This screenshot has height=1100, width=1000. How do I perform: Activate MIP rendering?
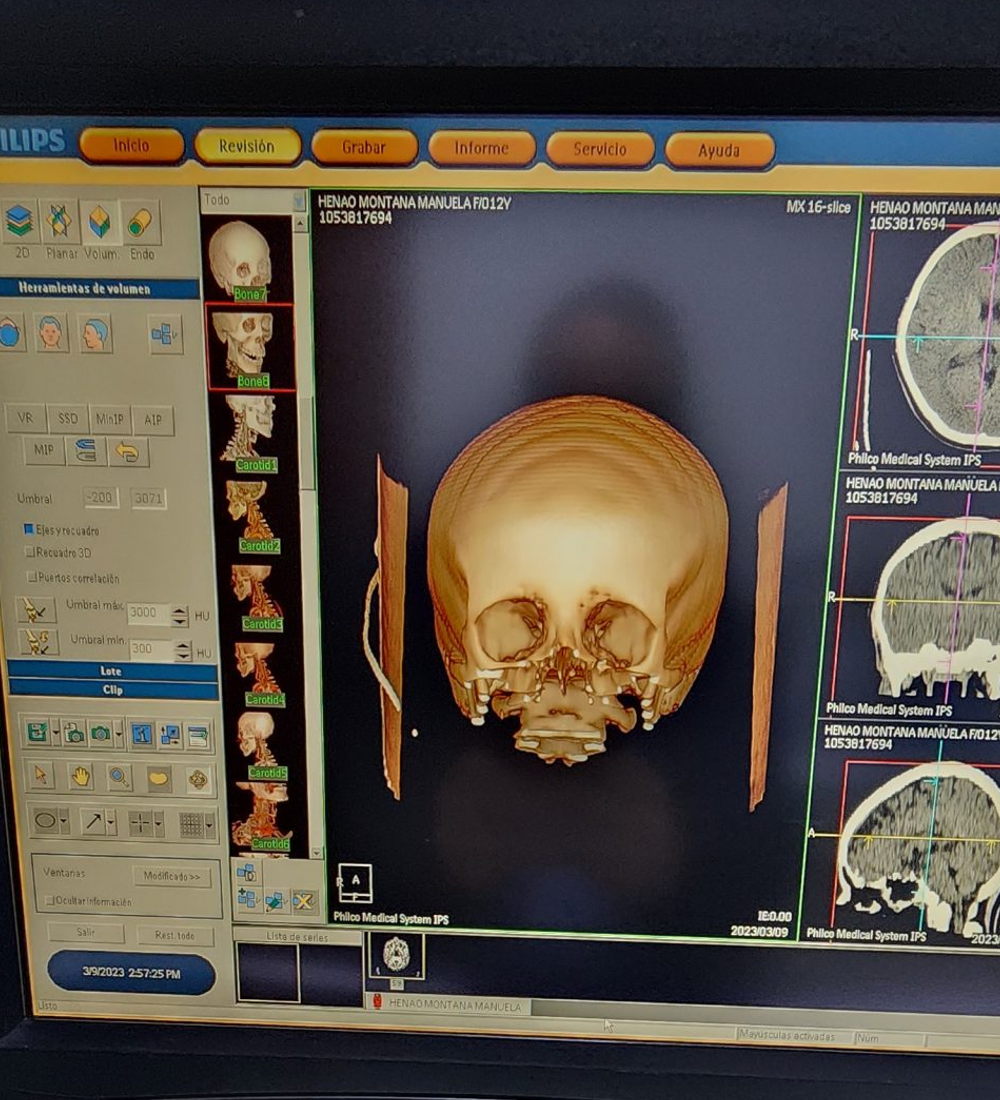click(44, 450)
